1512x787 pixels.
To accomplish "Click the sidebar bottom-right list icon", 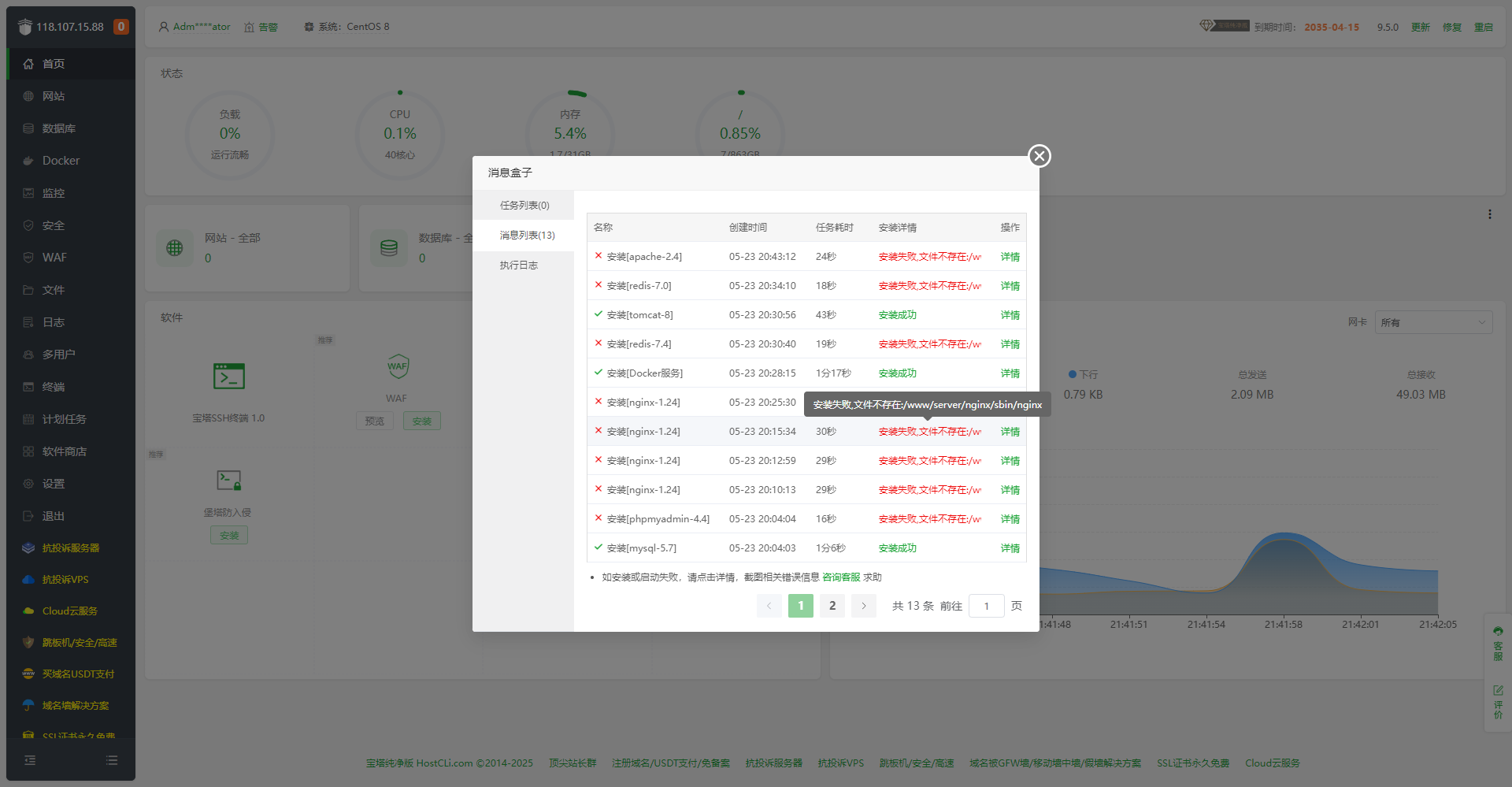I will coord(112,760).
